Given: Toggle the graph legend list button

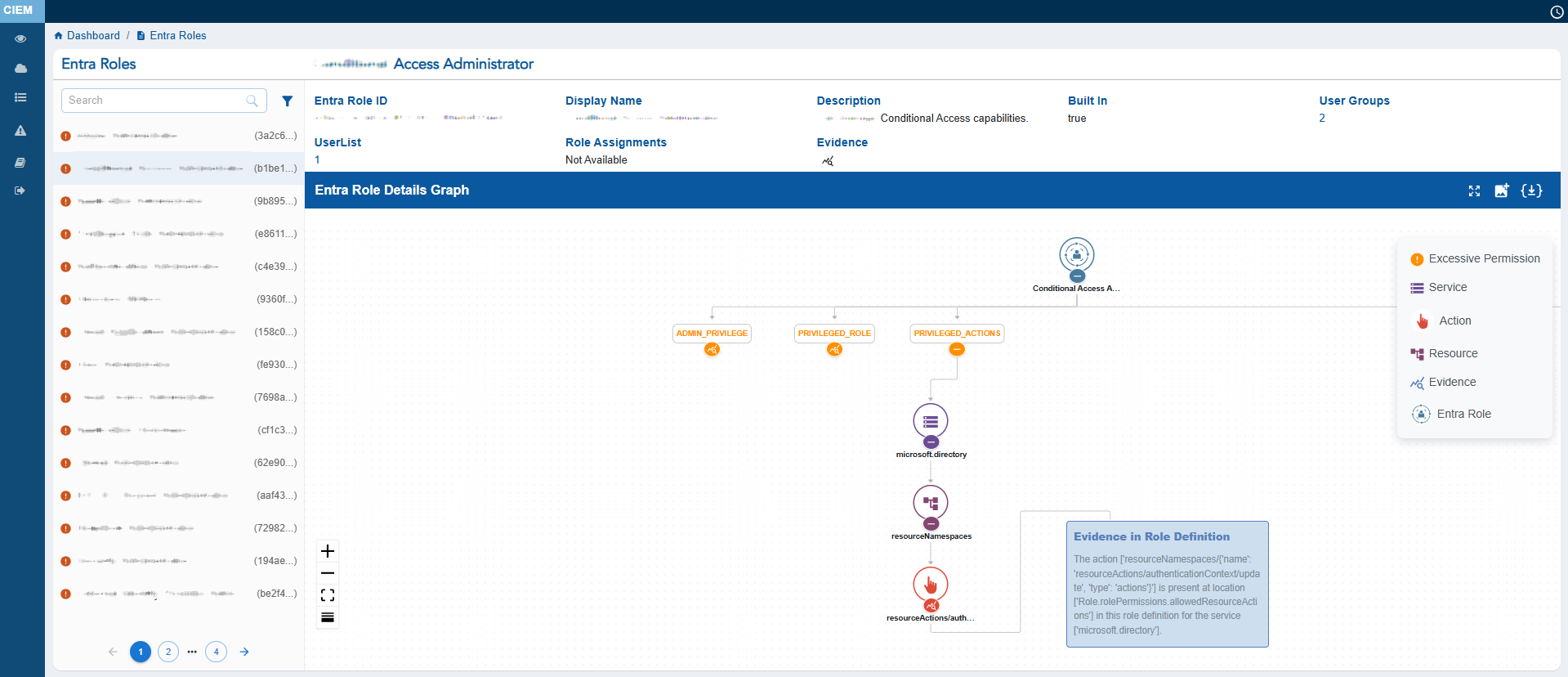Looking at the screenshot, I should click(328, 617).
